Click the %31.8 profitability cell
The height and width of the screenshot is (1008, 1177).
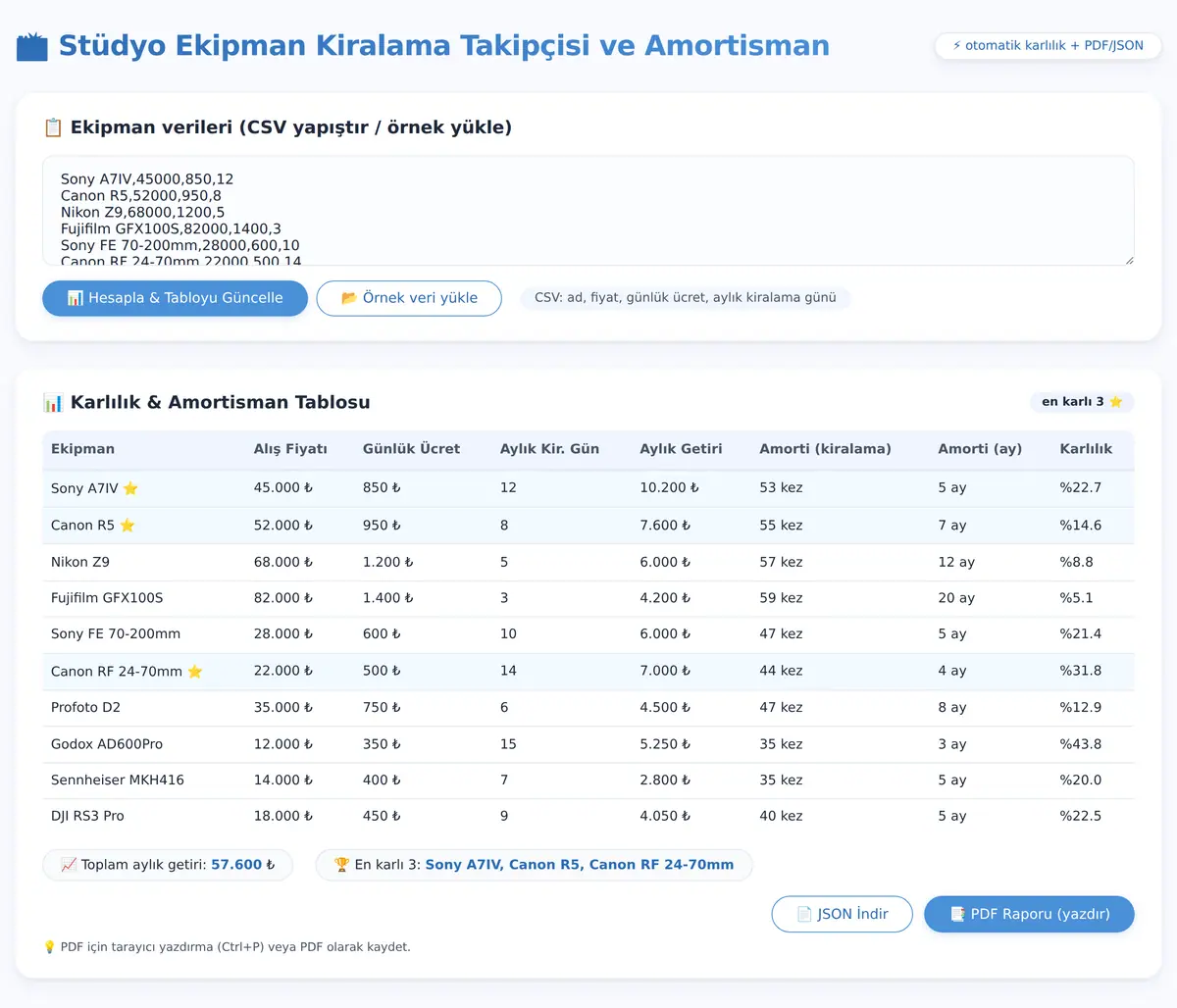1081,671
